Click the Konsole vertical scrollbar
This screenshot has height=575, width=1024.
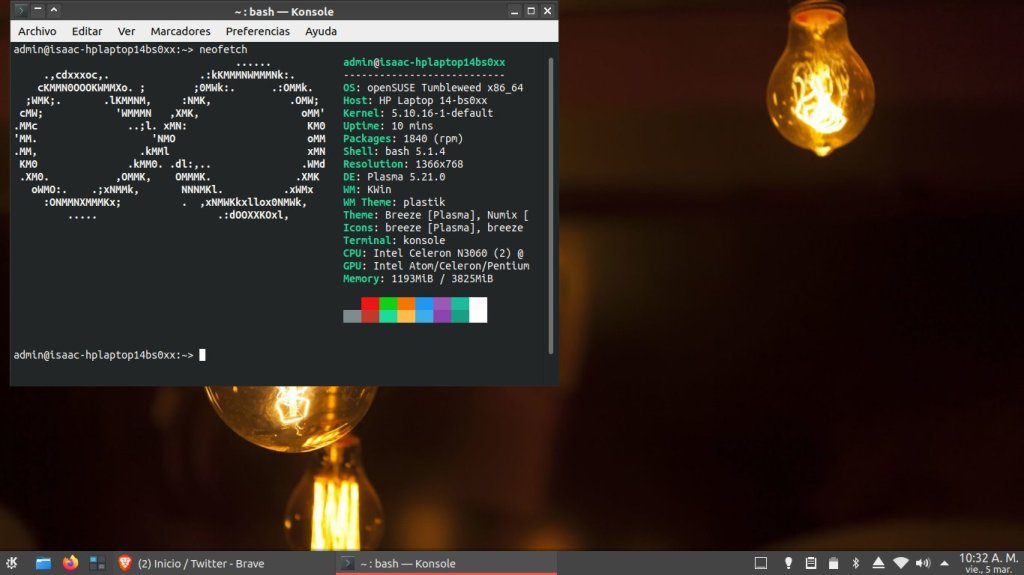click(x=551, y=200)
